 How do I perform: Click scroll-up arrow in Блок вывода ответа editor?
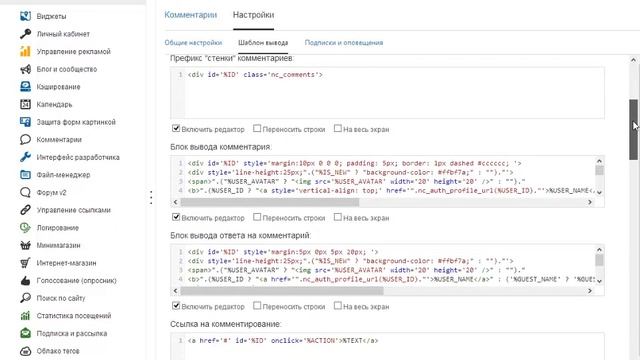599,249
